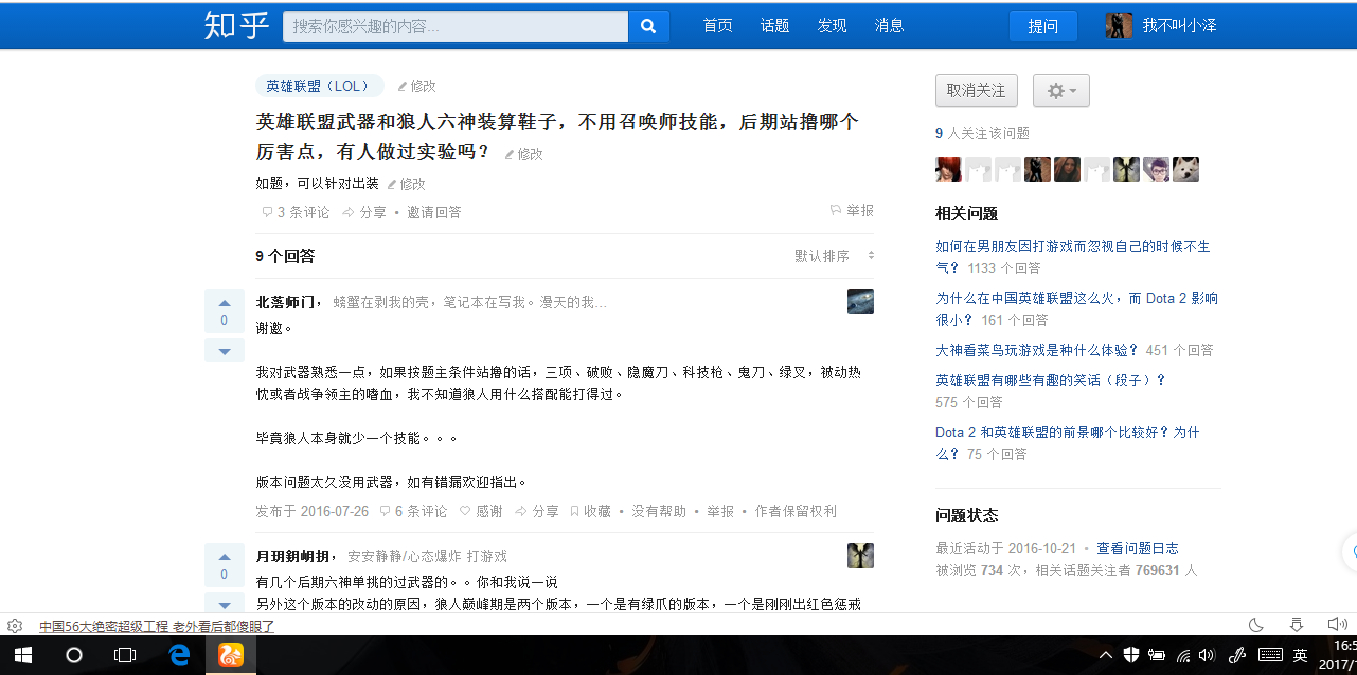Image resolution: width=1357 pixels, height=675 pixels.
Task: Click 月玥鈅岄抈's avatar thumbnail
Action: (x=860, y=556)
